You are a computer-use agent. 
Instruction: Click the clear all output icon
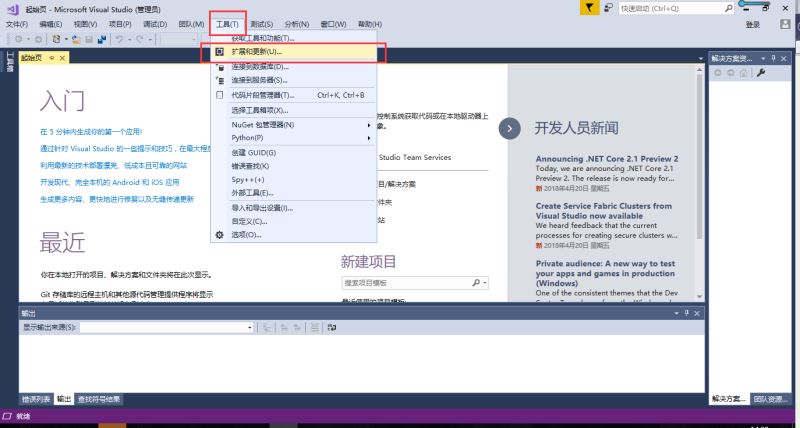click(x=315, y=328)
